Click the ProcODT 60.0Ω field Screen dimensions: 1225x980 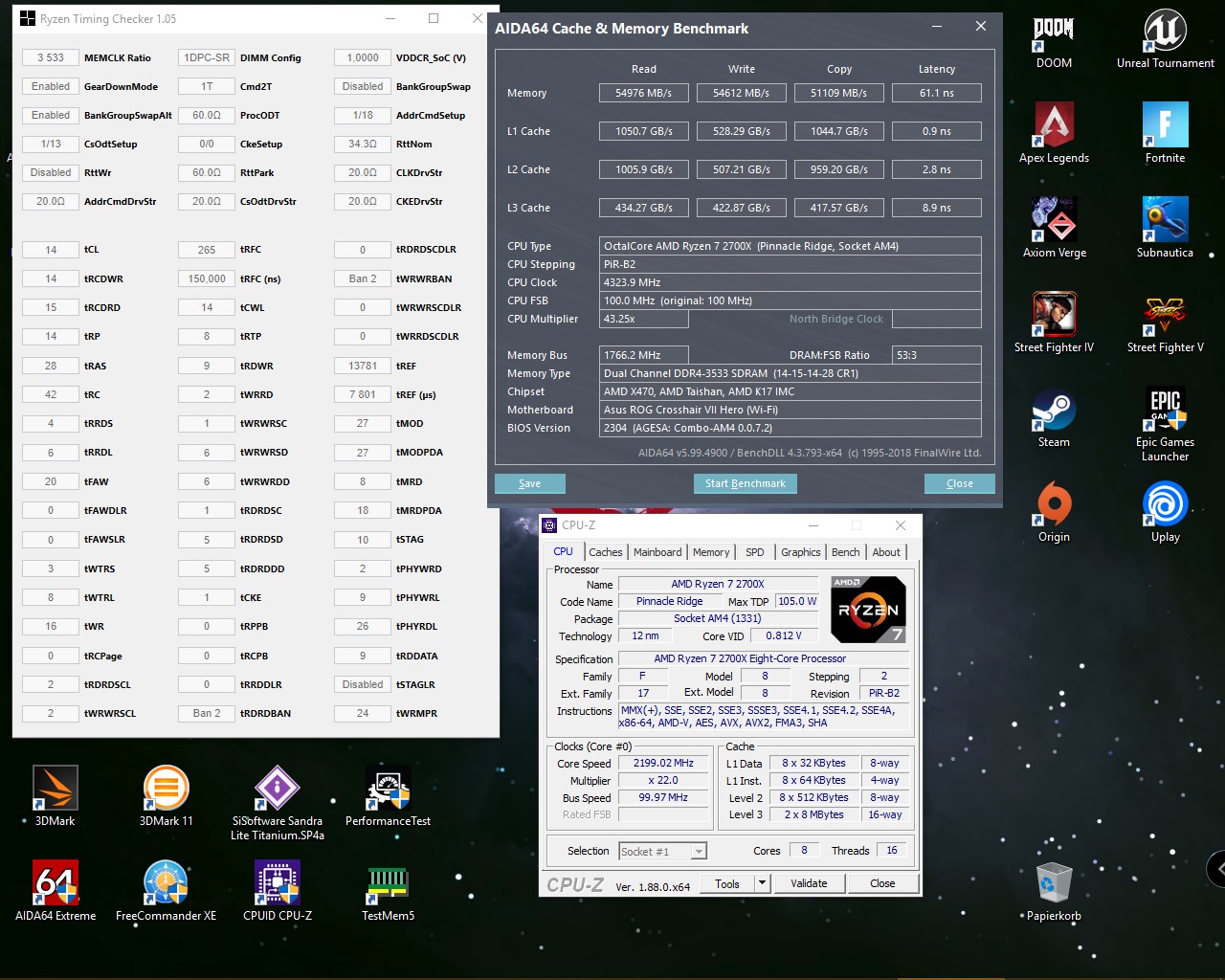[207, 115]
